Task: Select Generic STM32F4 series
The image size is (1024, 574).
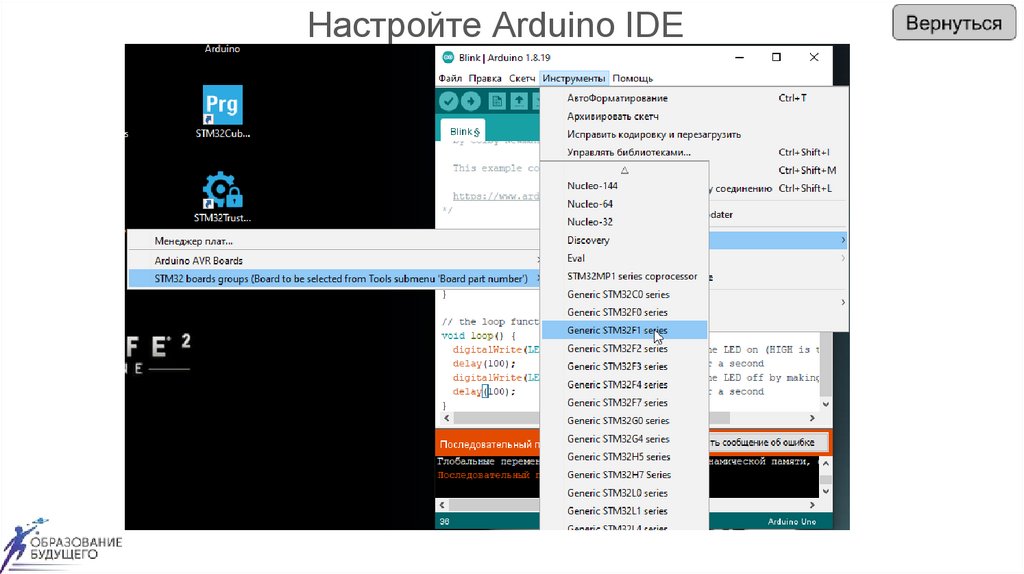Action: [x=624, y=385]
